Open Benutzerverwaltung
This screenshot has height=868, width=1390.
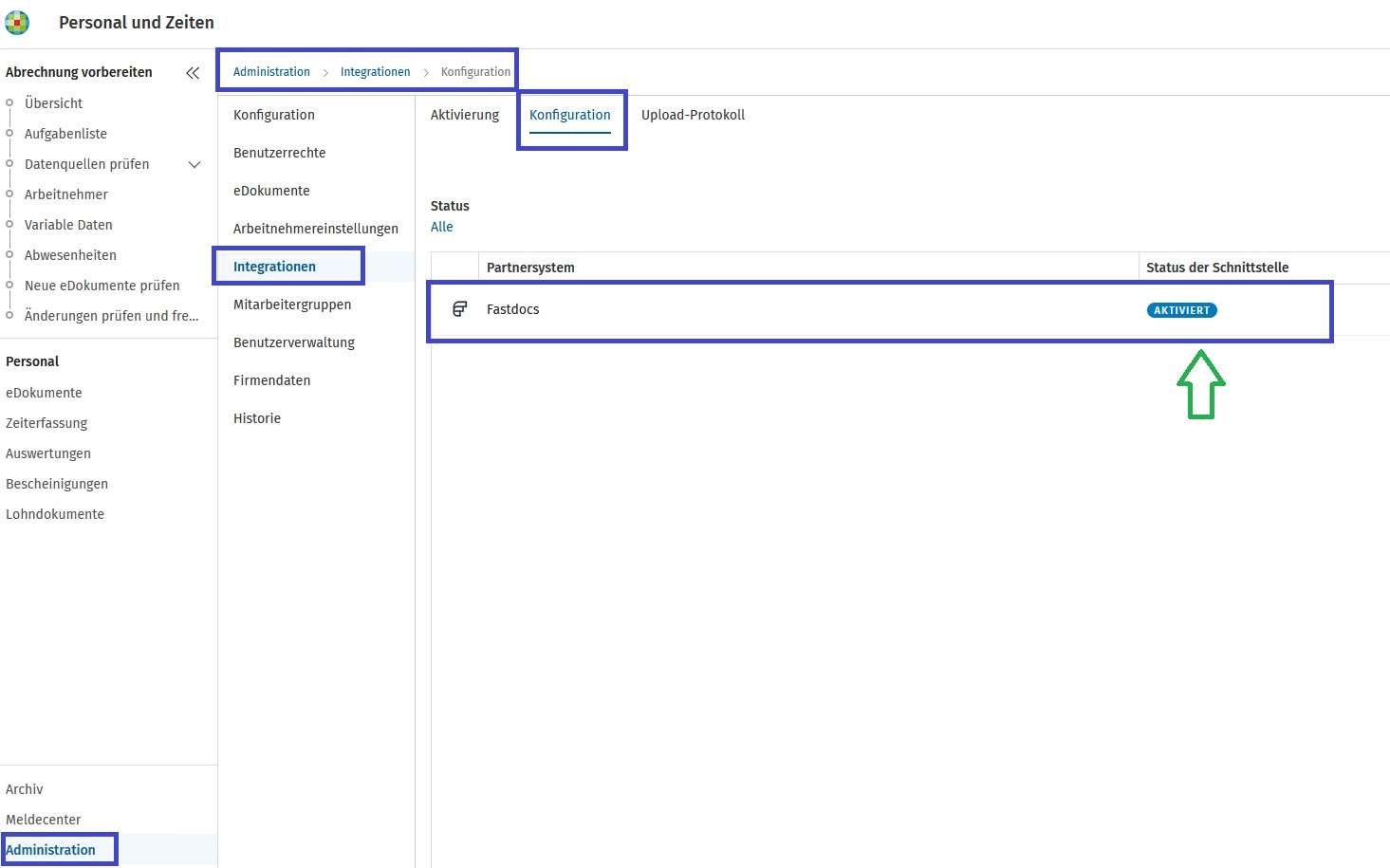tap(294, 342)
